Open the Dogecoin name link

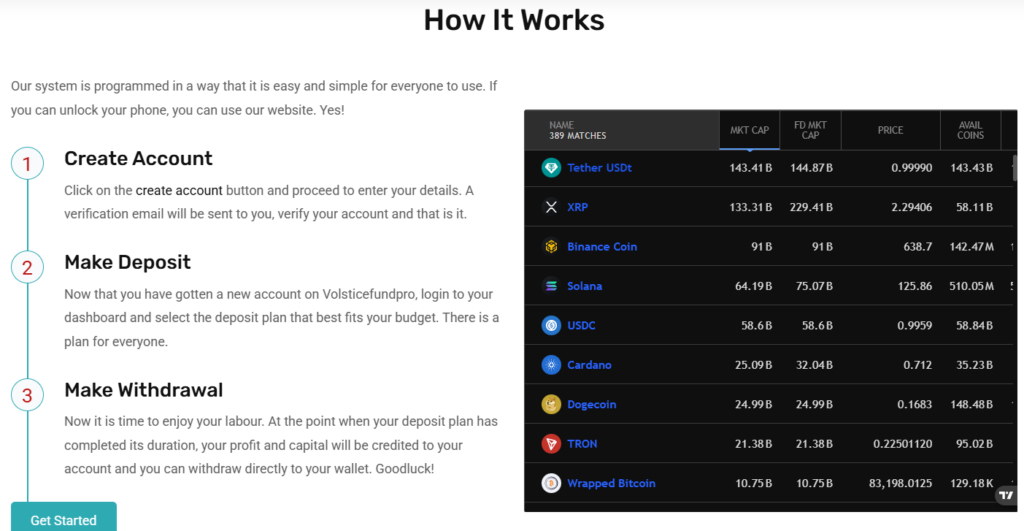(591, 404)
